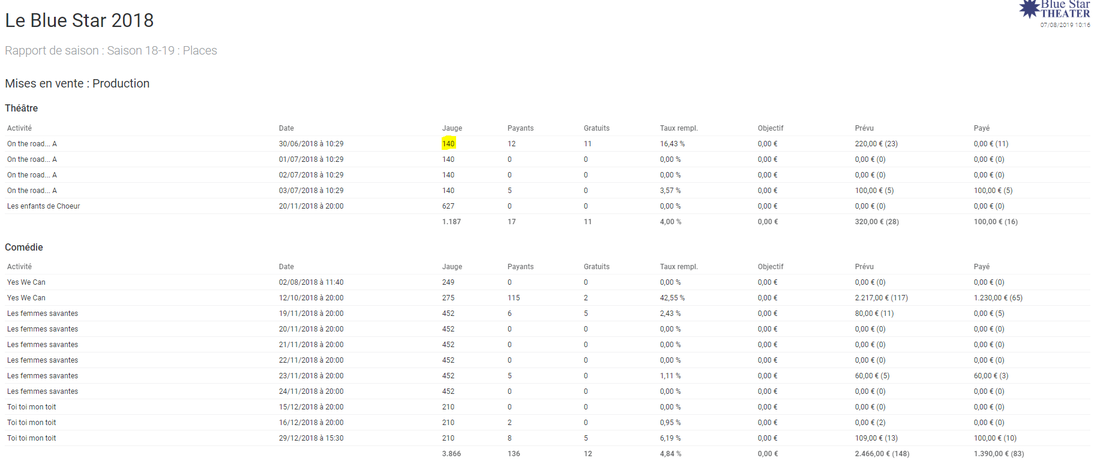Select the Comédie section heading
Screen dimensions: 1100x467
tap(24, 247)
